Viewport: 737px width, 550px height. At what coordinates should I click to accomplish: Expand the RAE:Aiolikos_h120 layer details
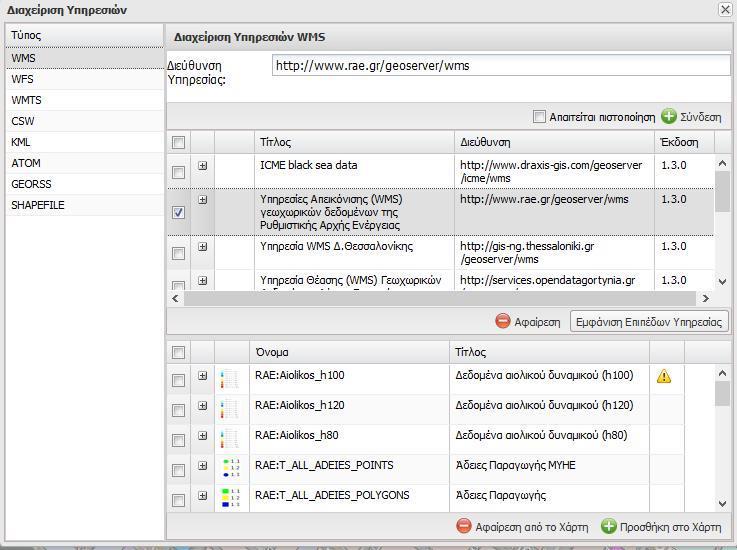[203, 406]
